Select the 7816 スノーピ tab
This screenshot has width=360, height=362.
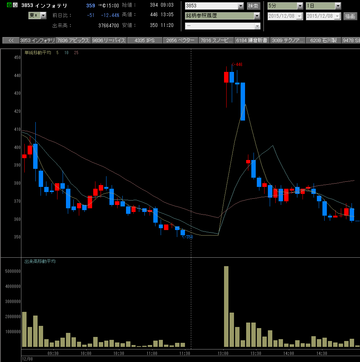(x=216, y=40)
